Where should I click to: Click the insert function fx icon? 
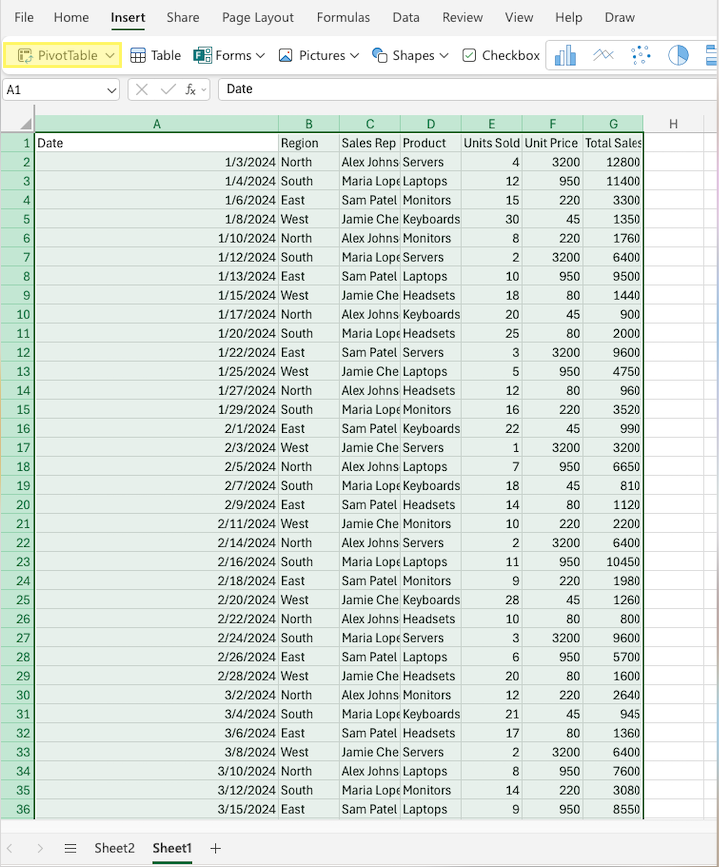190,90
